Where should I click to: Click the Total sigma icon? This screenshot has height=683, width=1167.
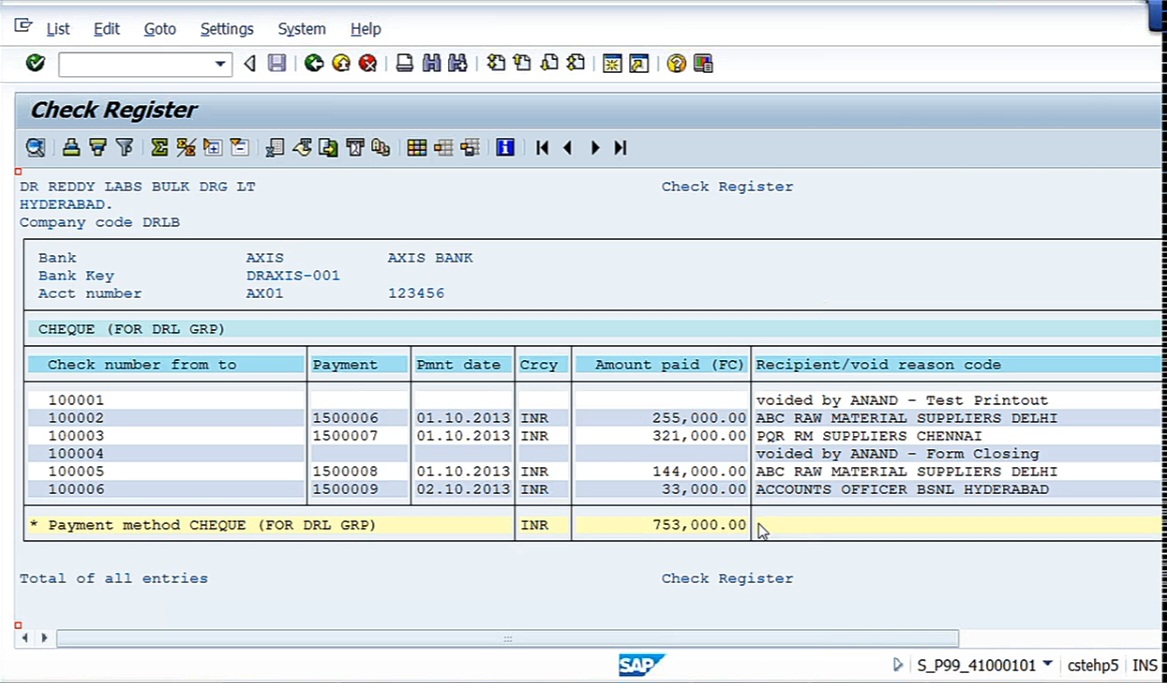159,147
